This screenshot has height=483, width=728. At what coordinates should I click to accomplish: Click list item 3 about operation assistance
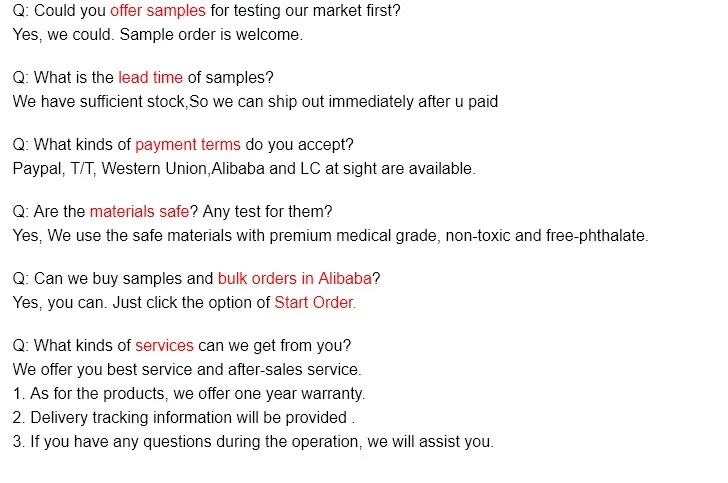point(253,441)
